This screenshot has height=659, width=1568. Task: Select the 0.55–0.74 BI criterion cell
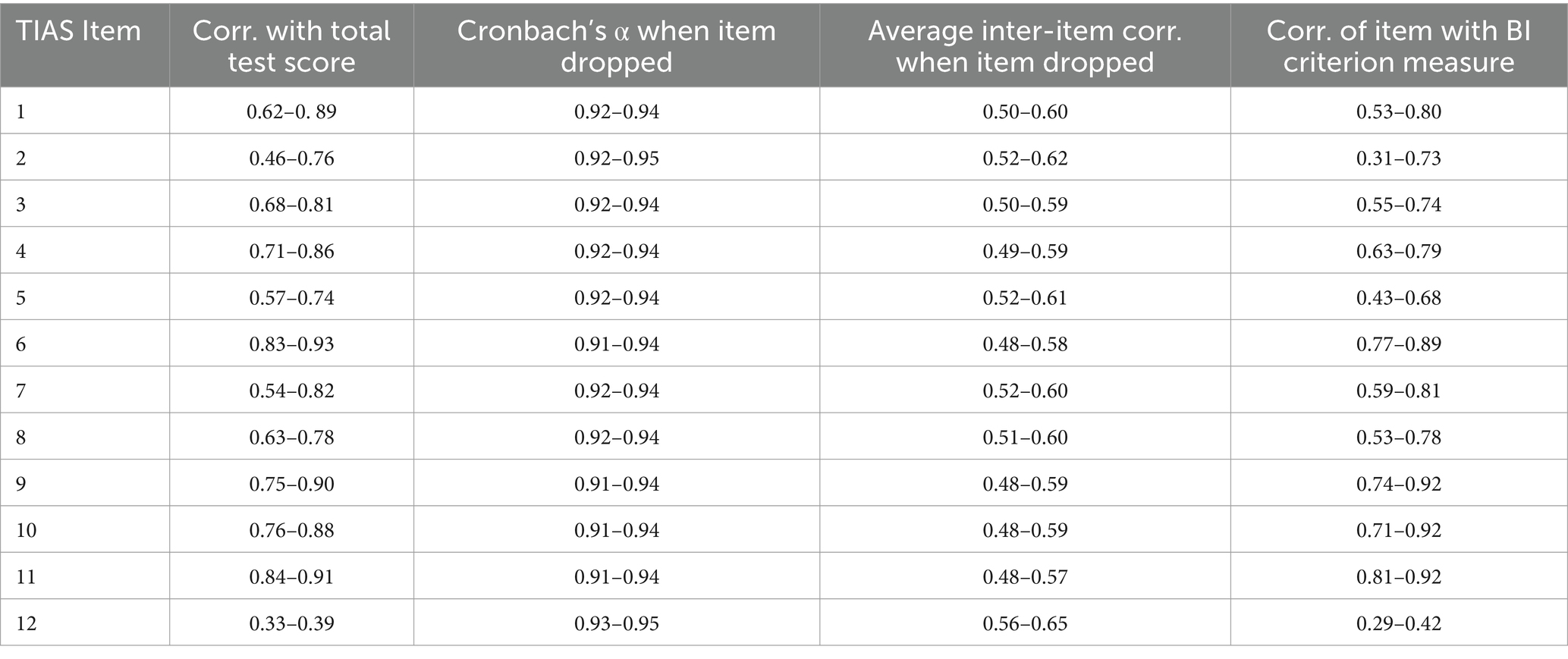1399,205
